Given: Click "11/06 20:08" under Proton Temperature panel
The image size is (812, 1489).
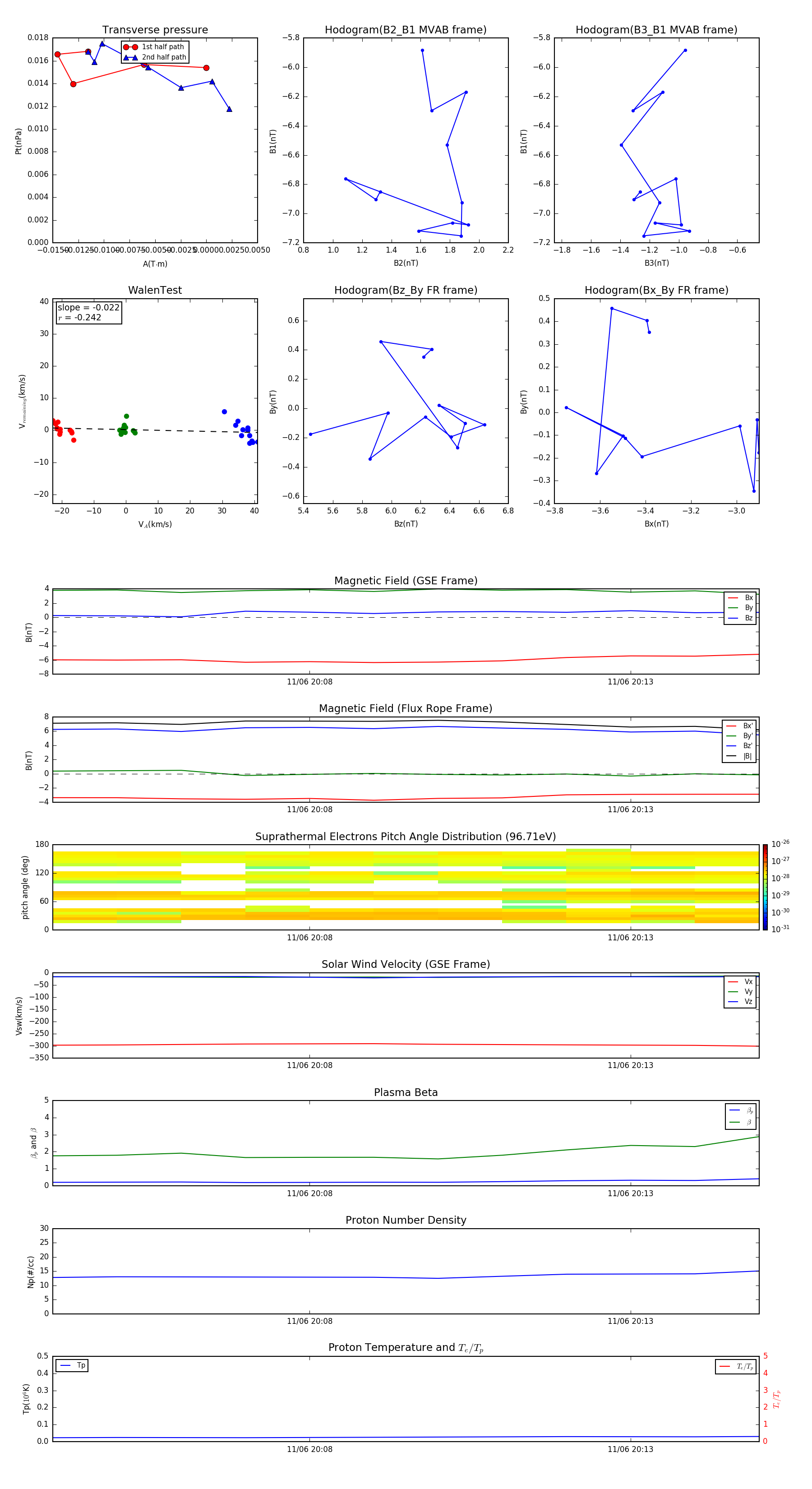Looking at the screenshot, I should coord(310,1449).
